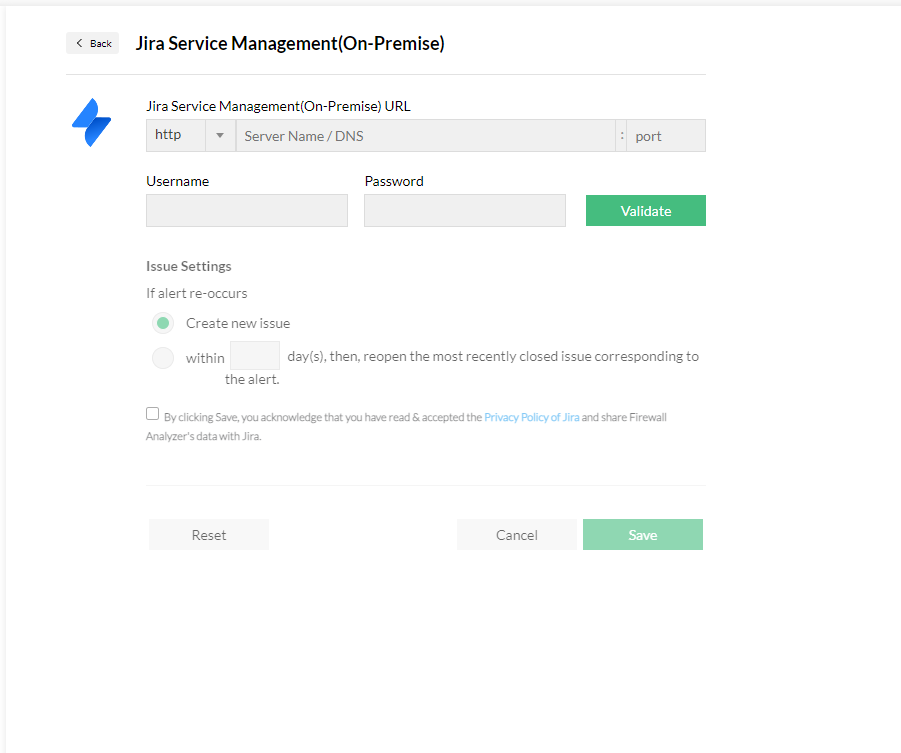This screenshot has width=901, height=753.
Task: Focus the Username input field
Action: (247, 210)
